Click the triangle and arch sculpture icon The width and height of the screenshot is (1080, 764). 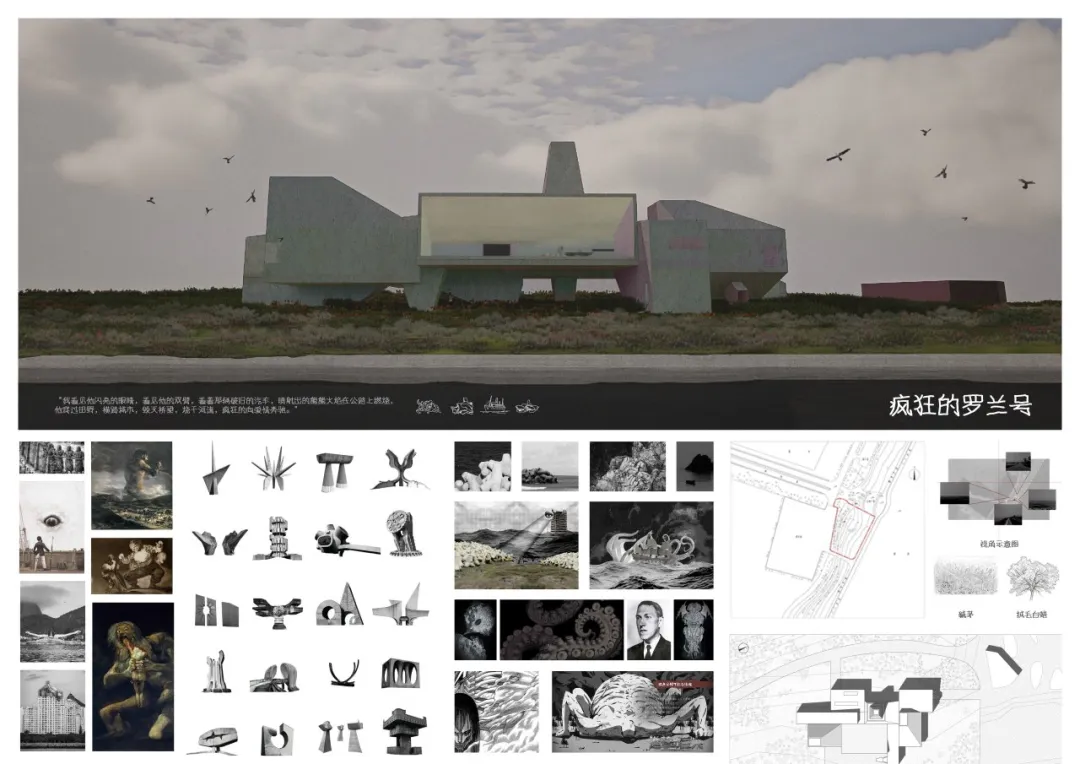[x=340, y=605]
